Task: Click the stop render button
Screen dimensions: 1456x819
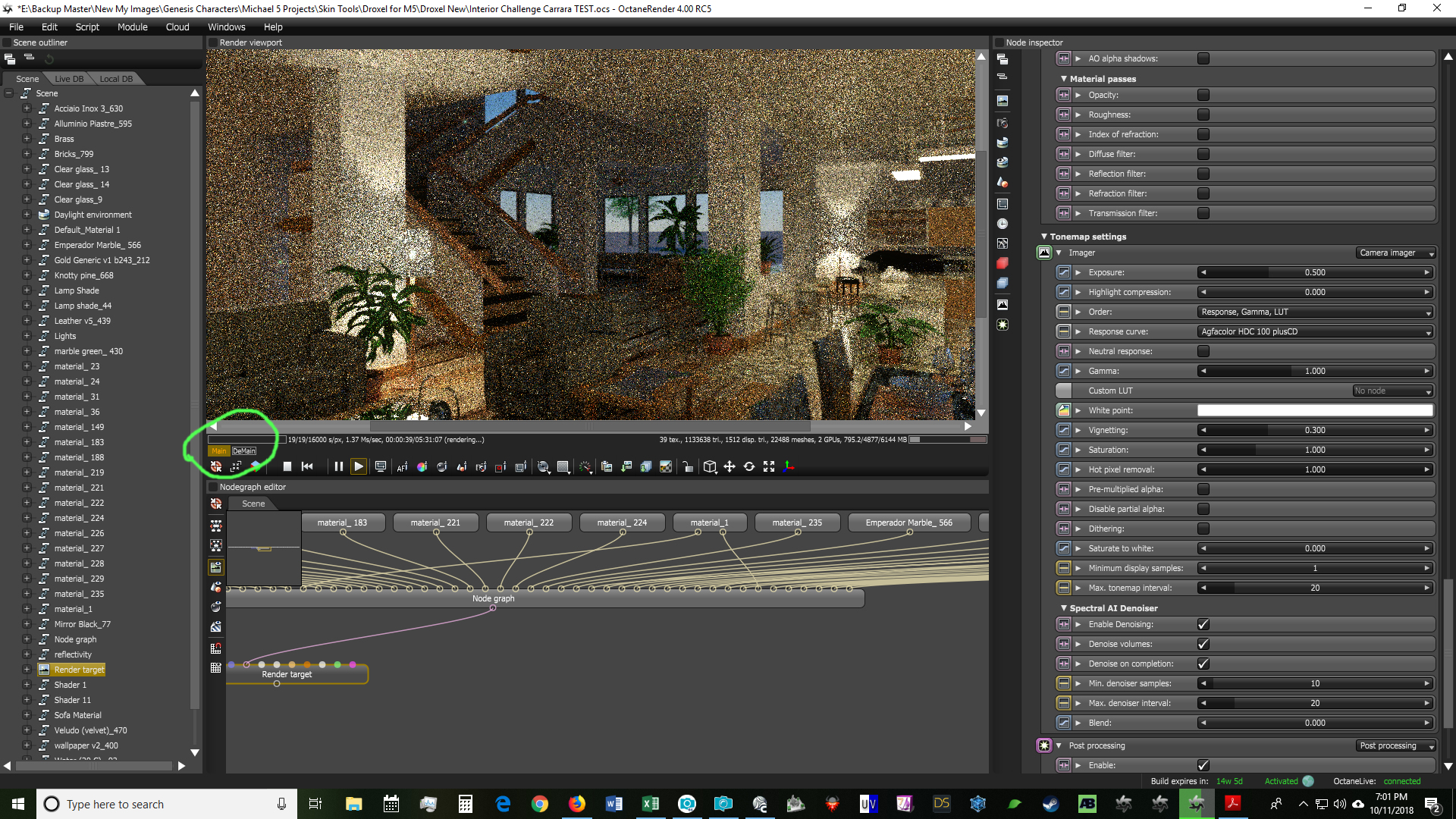Action: [x=287, y=466]
